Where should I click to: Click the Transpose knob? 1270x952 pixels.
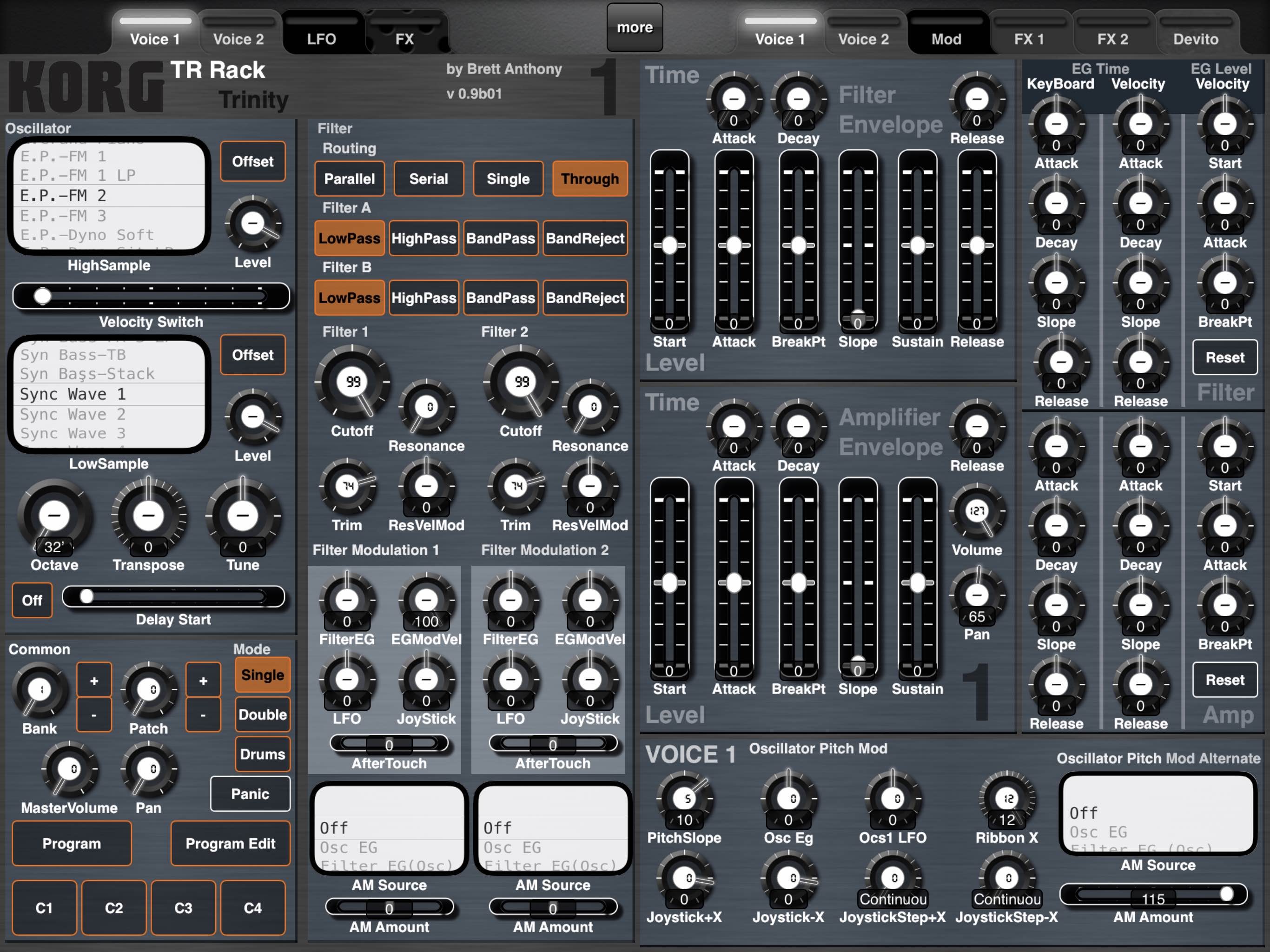[x=148, y=516]
